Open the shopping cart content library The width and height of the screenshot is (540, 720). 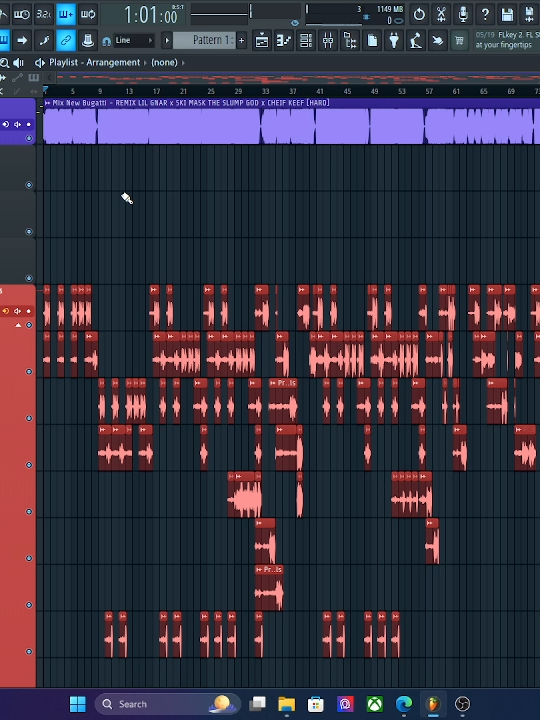[x=459, y=41]
